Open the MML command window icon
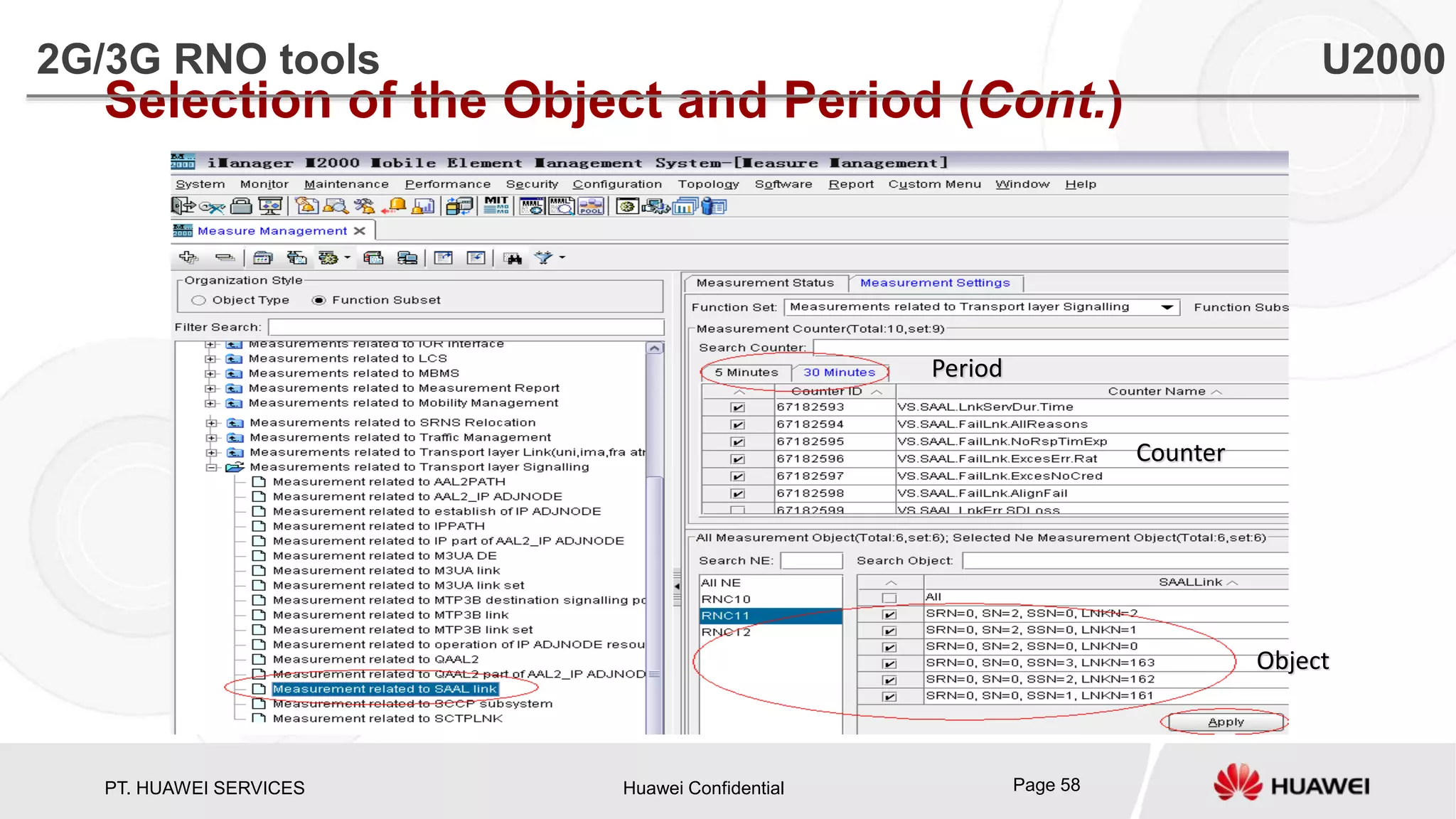This screenshot has height=819, width=1456. [532, 206]
